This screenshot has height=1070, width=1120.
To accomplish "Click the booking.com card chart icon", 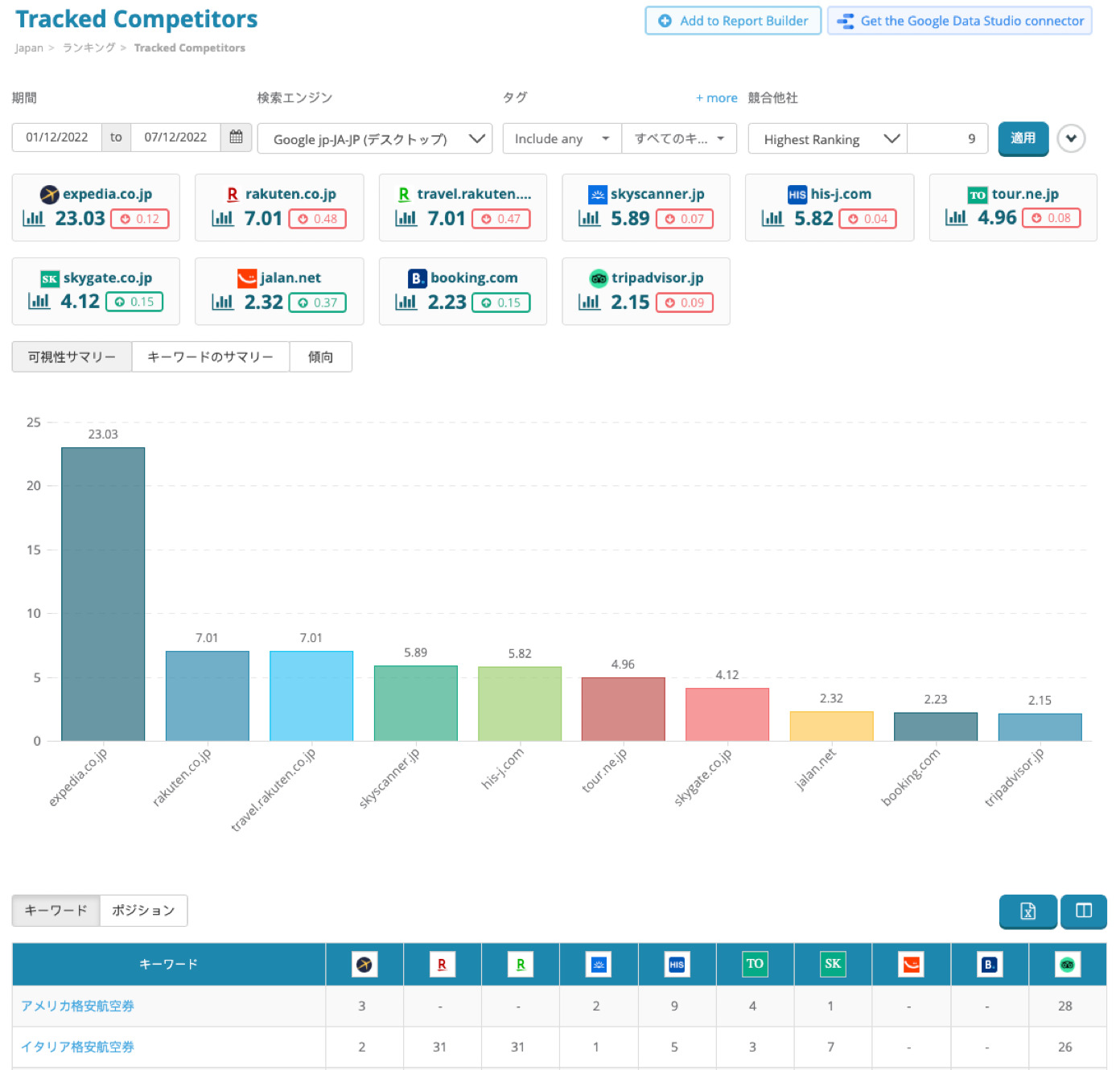I will 406,302.
